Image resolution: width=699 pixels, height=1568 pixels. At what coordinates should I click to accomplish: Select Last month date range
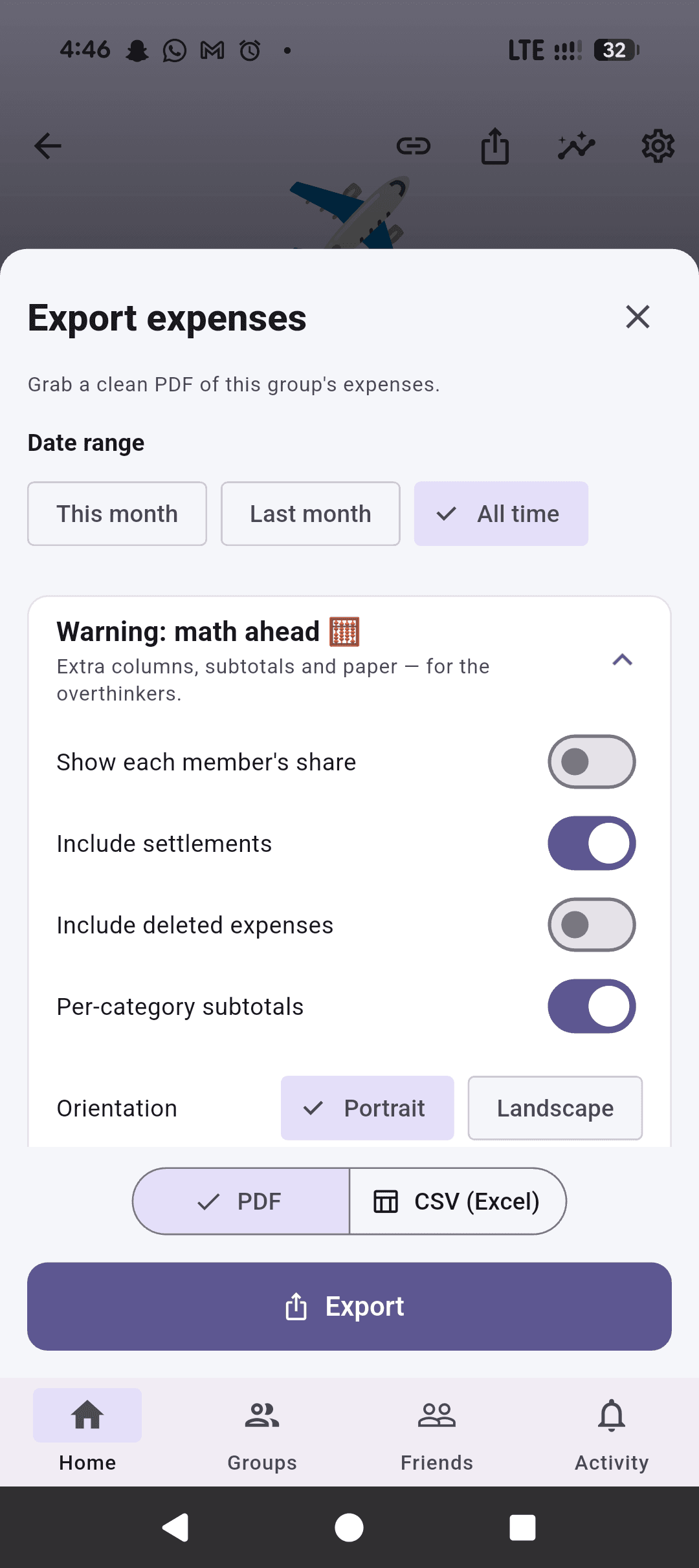click(x=311, y=514)
